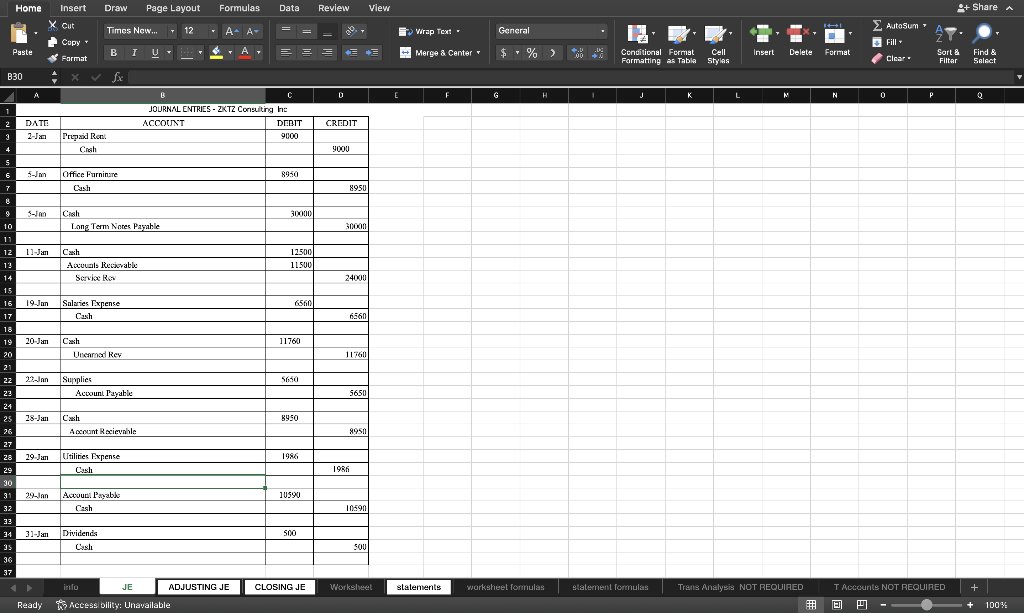Toggle Wrap Text for the cell
1024x613 pixels.
click(429, 31)
